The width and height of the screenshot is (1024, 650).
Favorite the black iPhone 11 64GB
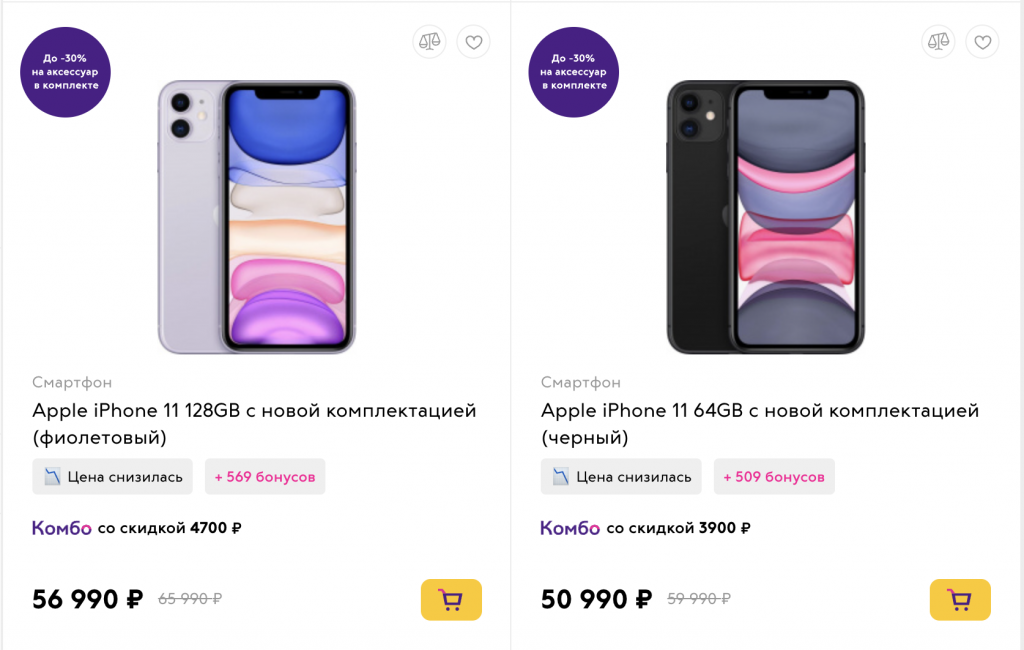coord(982,42)
